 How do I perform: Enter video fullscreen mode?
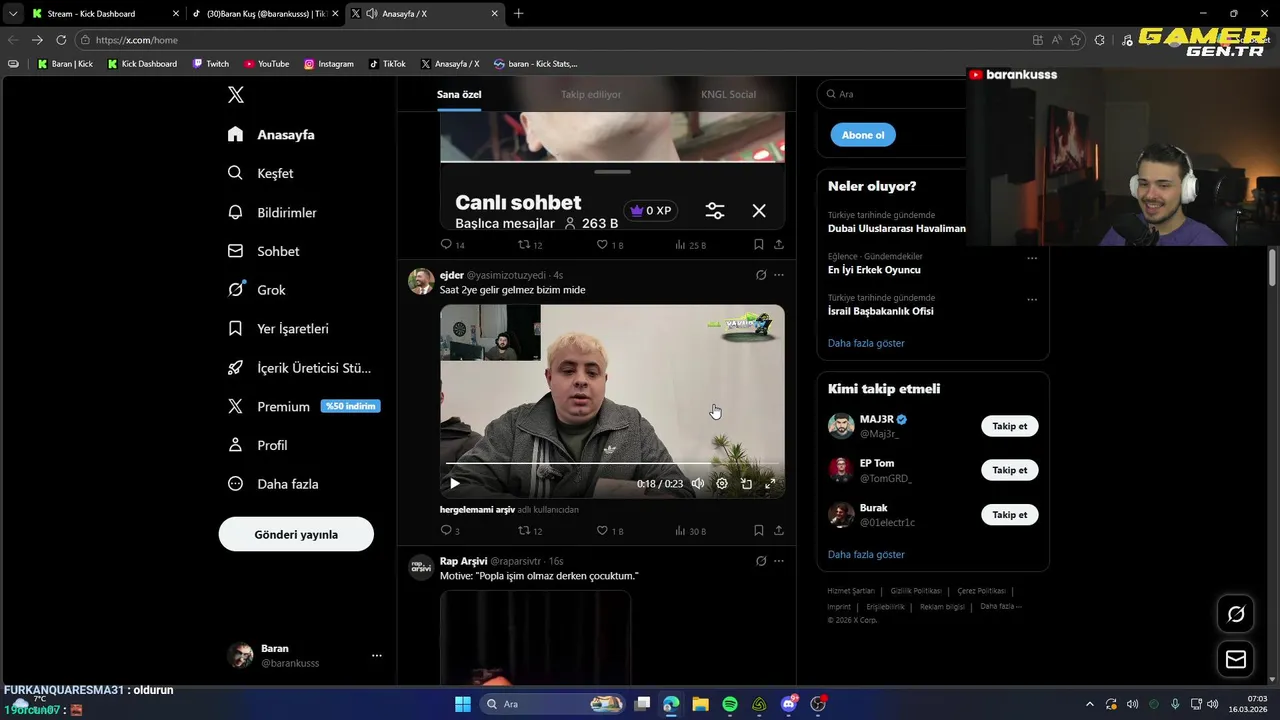click(770, 483)
